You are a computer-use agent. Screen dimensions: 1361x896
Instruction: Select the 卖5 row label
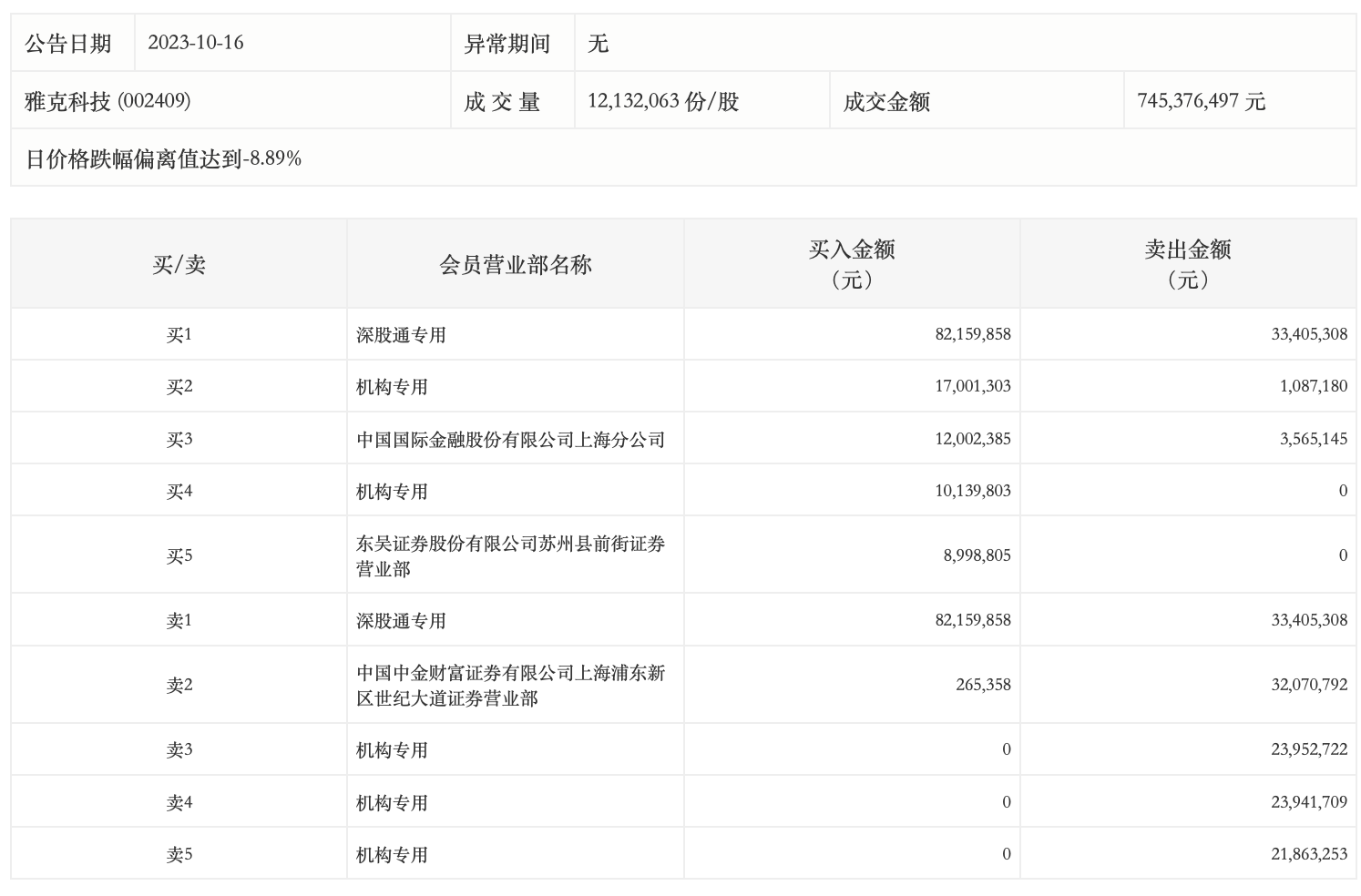(179, 855)
